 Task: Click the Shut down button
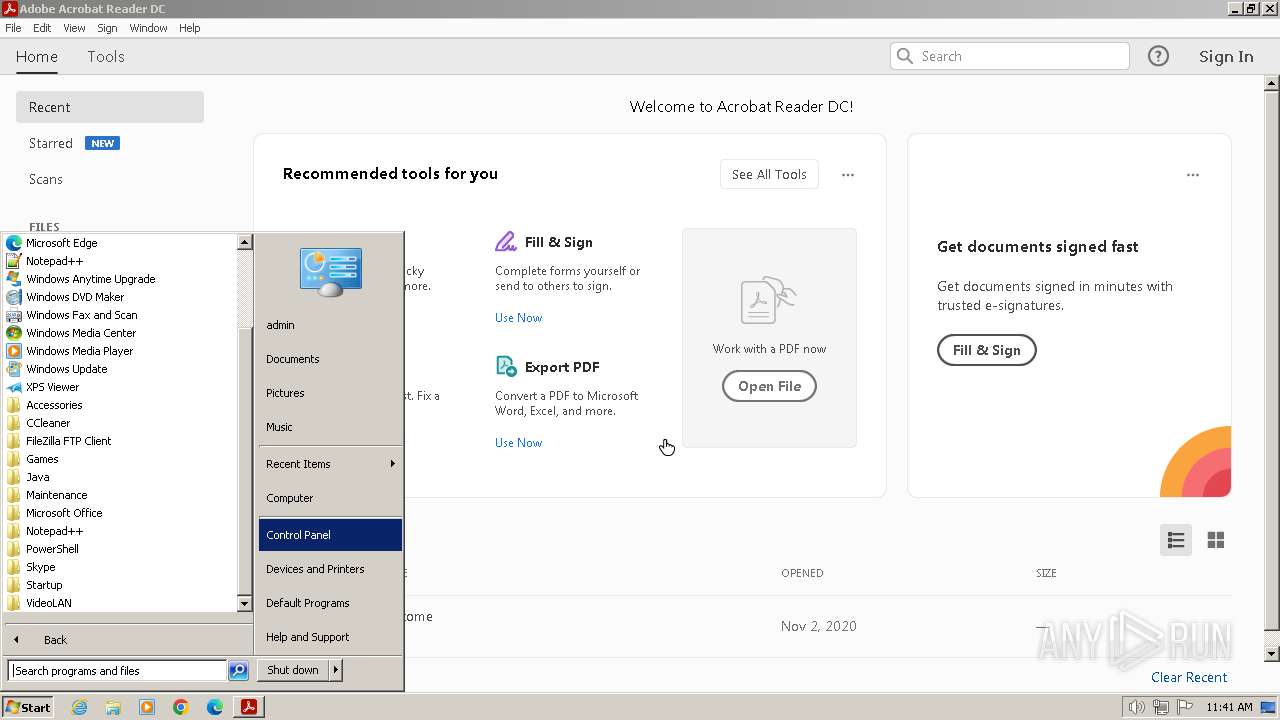pyautogui.click(x=293, y=670)
